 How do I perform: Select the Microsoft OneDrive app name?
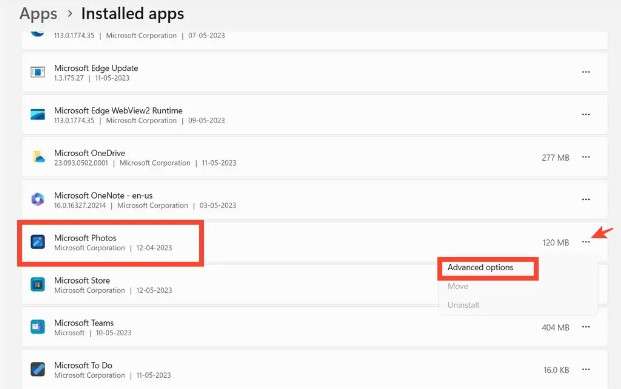(90, 153)
